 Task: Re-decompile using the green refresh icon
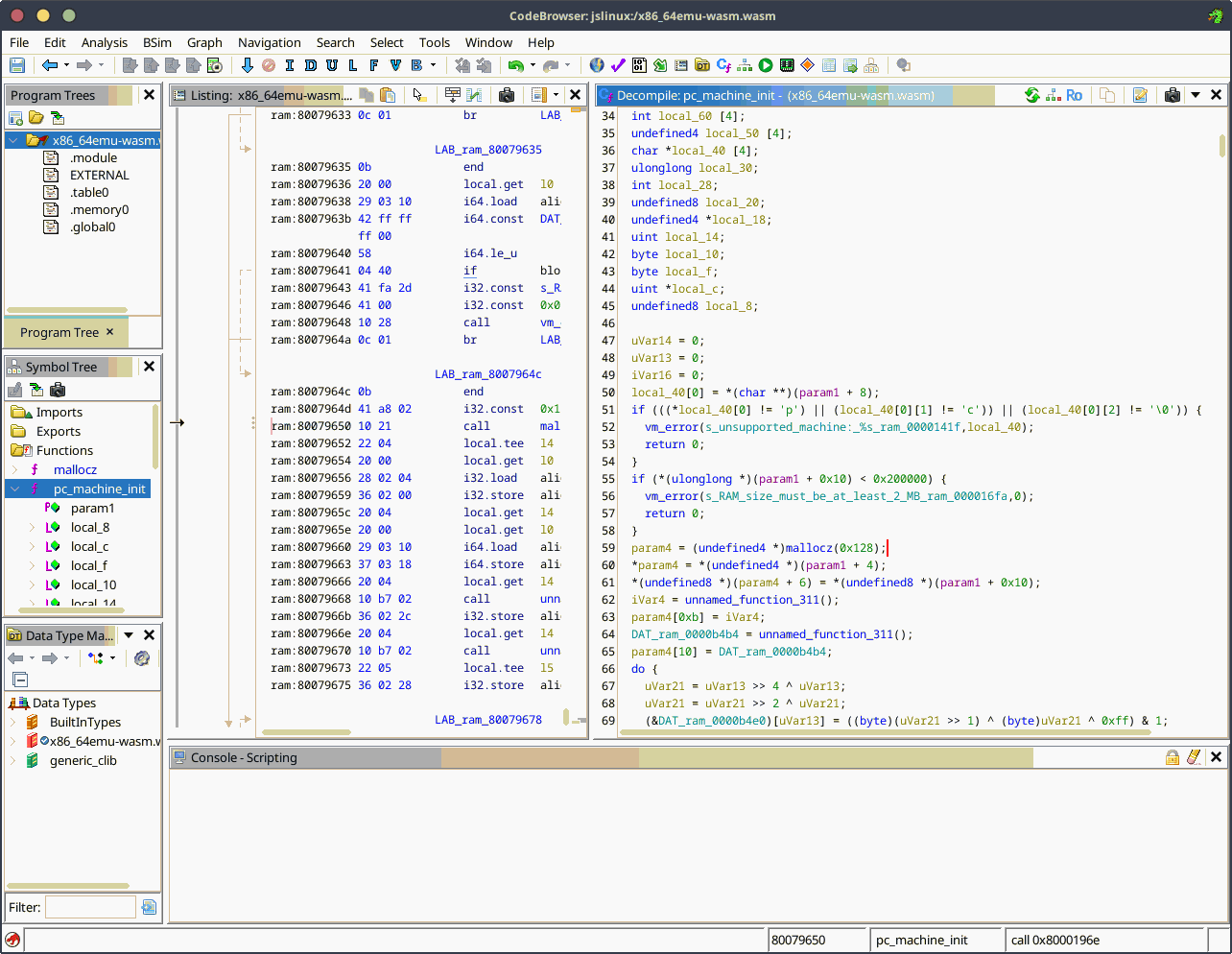[1032, 95]
